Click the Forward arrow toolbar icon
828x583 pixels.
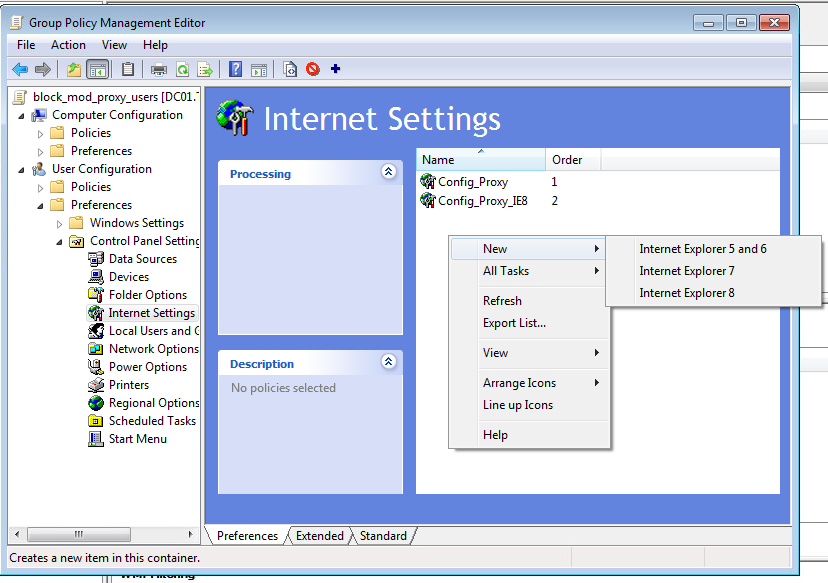[x=43, y=69]
